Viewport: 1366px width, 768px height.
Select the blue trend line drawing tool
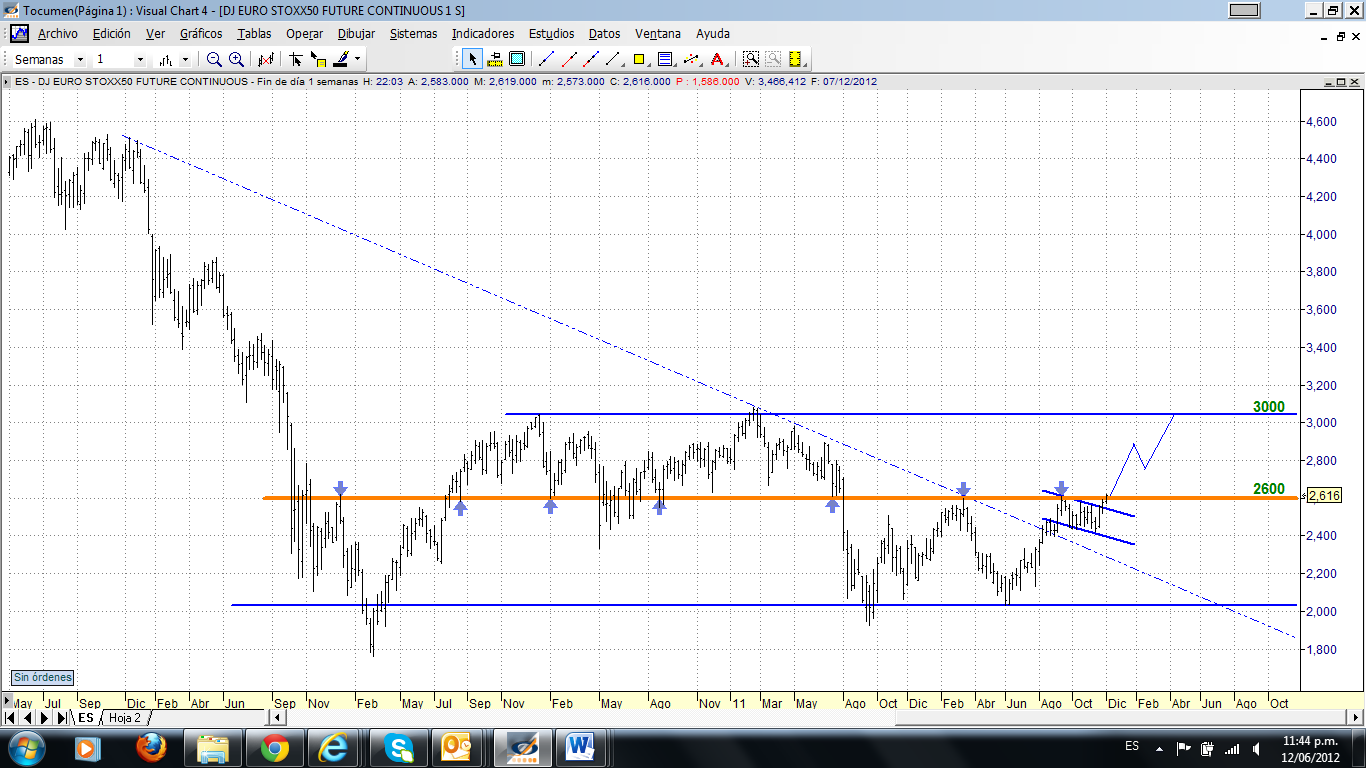point(546,59)
